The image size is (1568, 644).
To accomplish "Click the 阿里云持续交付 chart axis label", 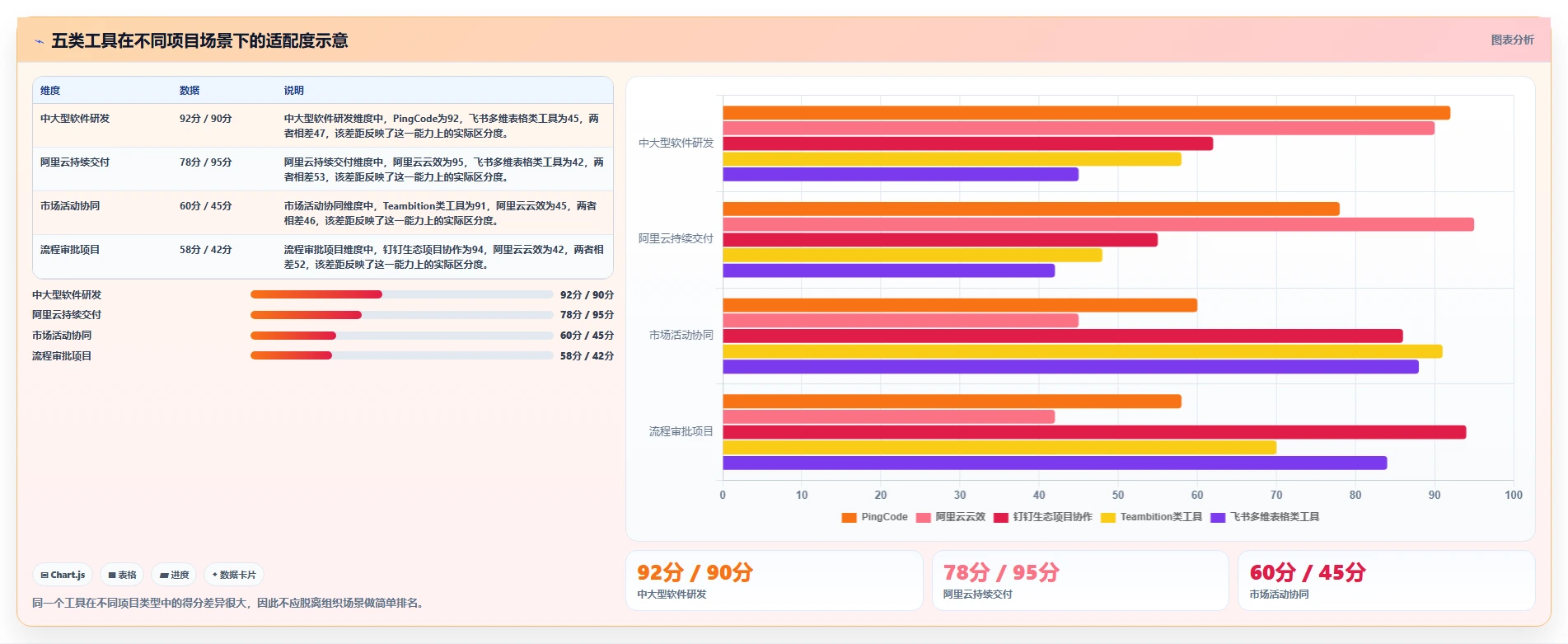I will tap(676, 239).
